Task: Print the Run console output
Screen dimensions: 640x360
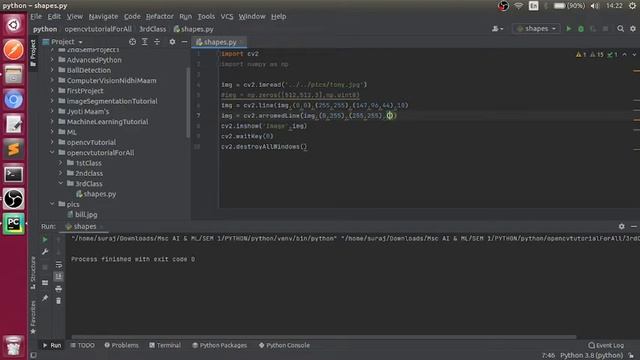Action: coord(59,289)
